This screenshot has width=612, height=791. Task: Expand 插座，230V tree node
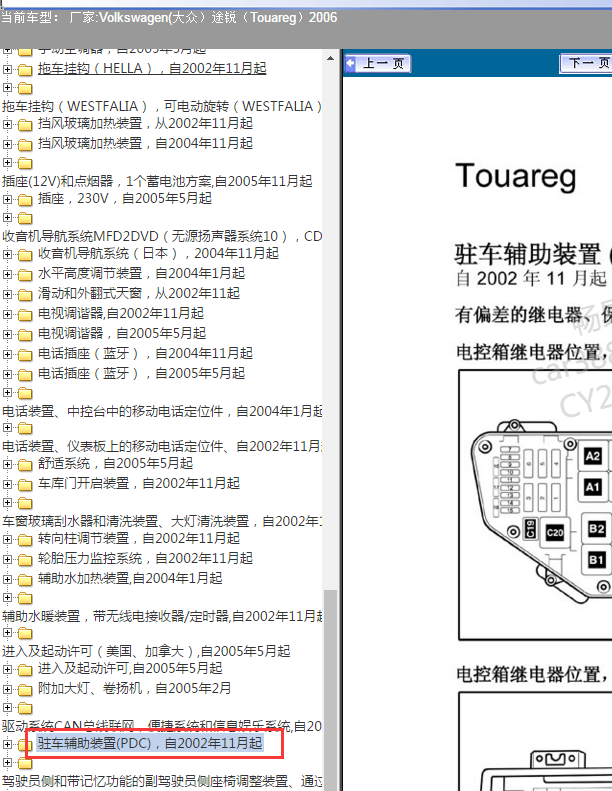click(x=7, y=199)
